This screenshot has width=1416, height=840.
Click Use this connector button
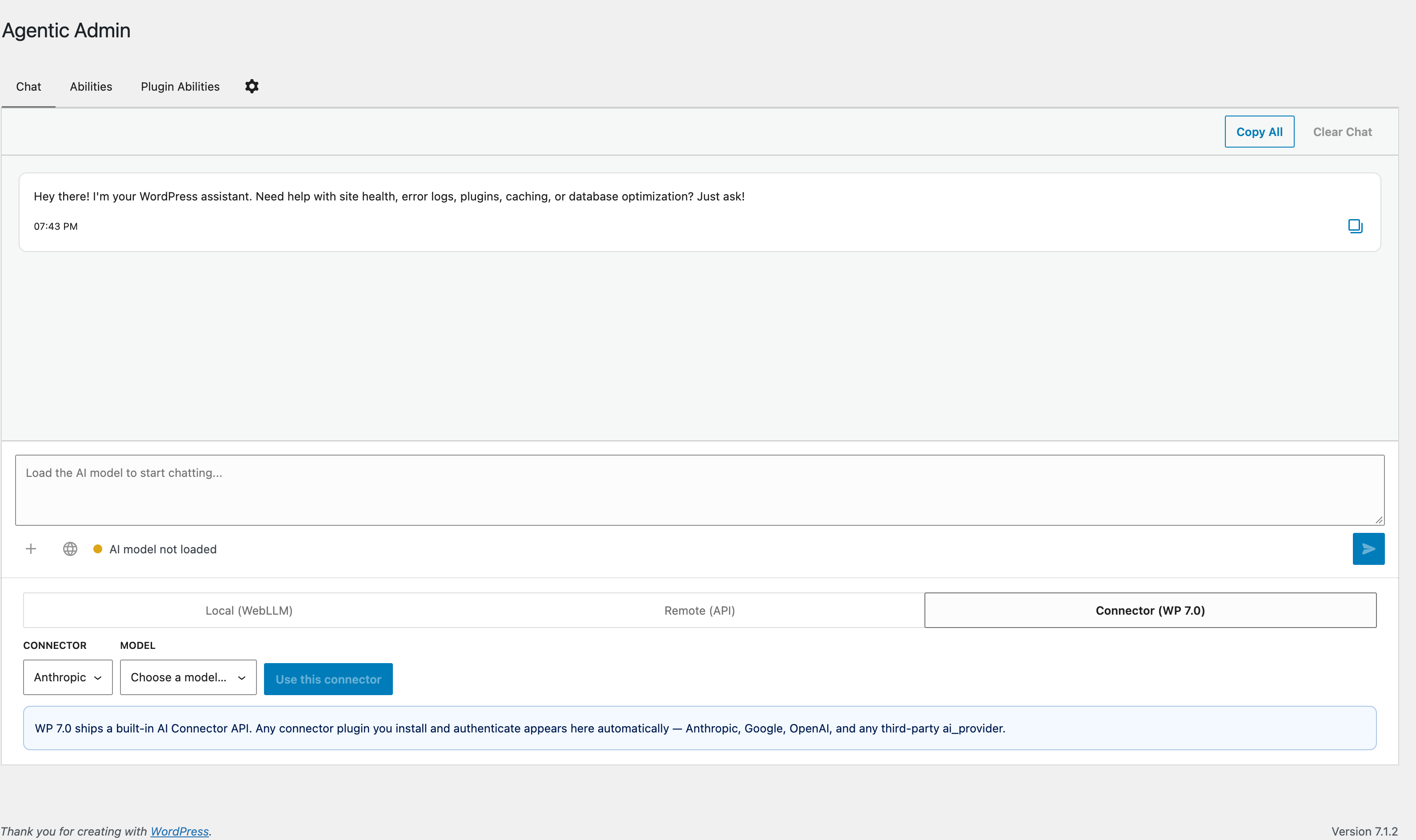click(x=328, y=679)
